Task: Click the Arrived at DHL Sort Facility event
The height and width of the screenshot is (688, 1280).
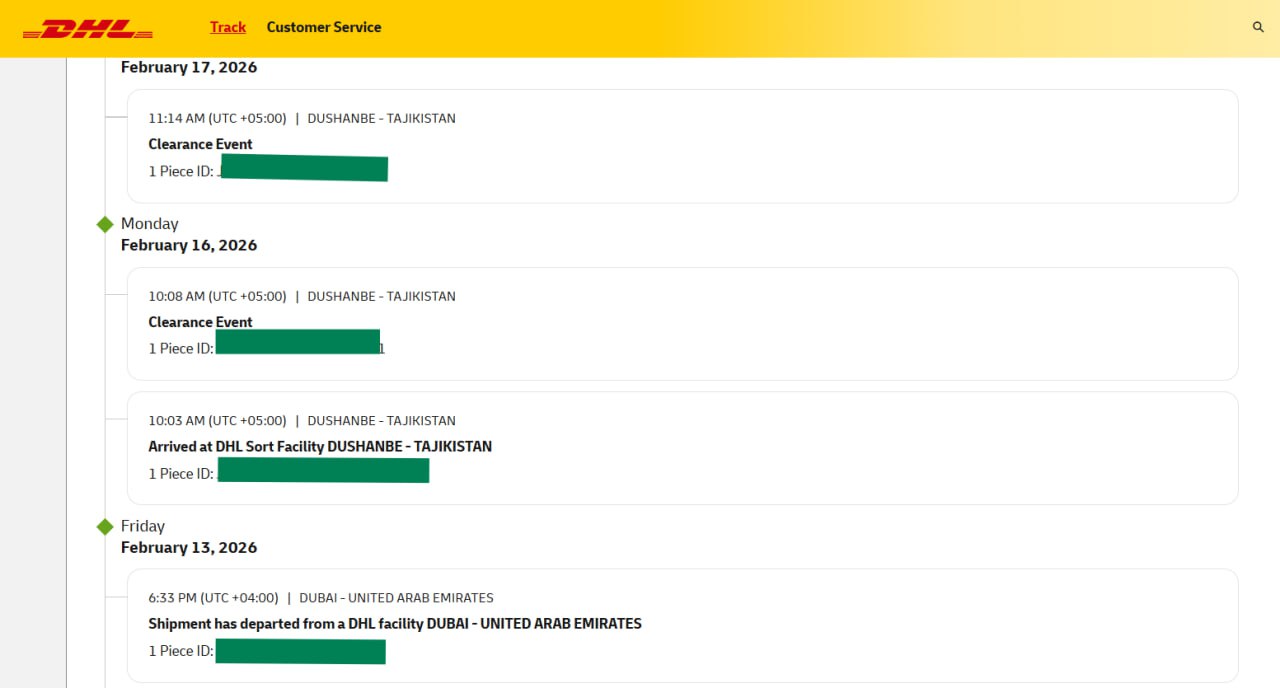Action: click(x=320, y=446)
